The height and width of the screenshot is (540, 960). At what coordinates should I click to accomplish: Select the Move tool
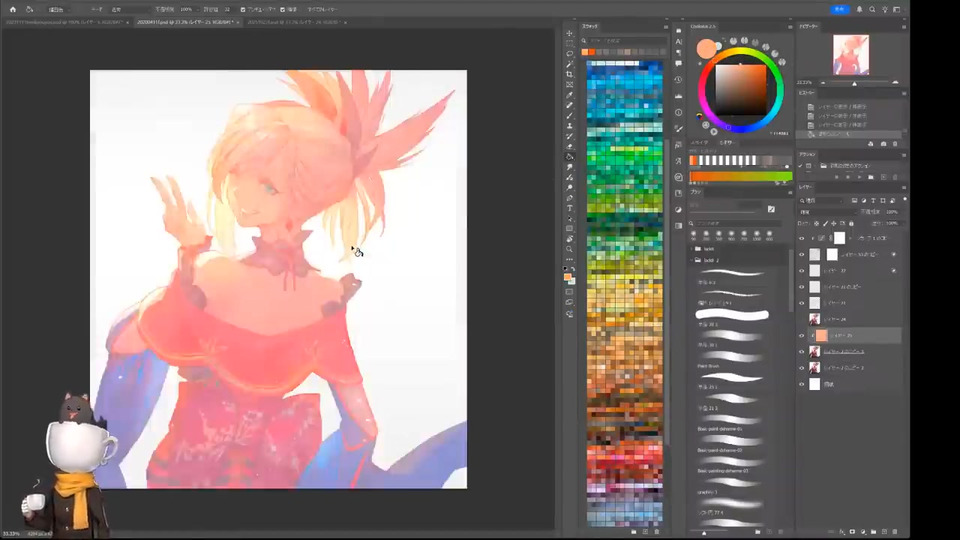[570, 33]
